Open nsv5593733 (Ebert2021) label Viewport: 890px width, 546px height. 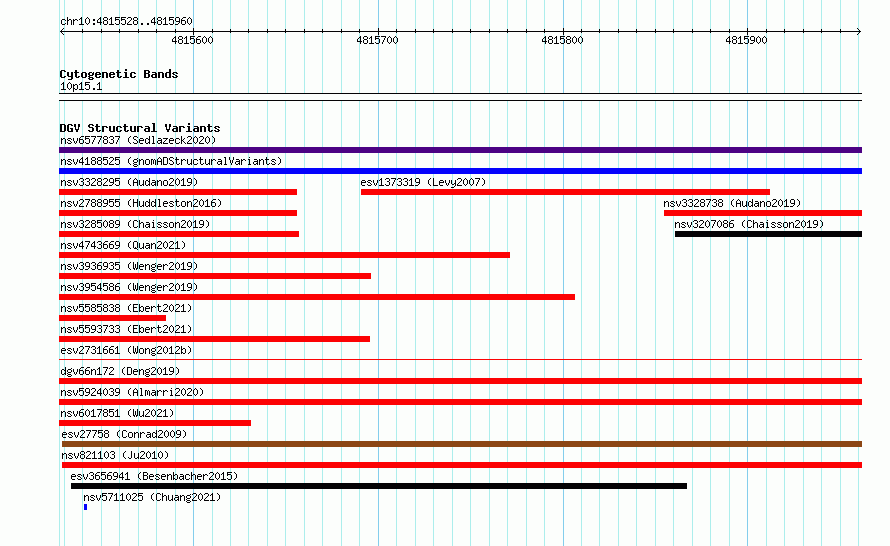coord(126,329)
